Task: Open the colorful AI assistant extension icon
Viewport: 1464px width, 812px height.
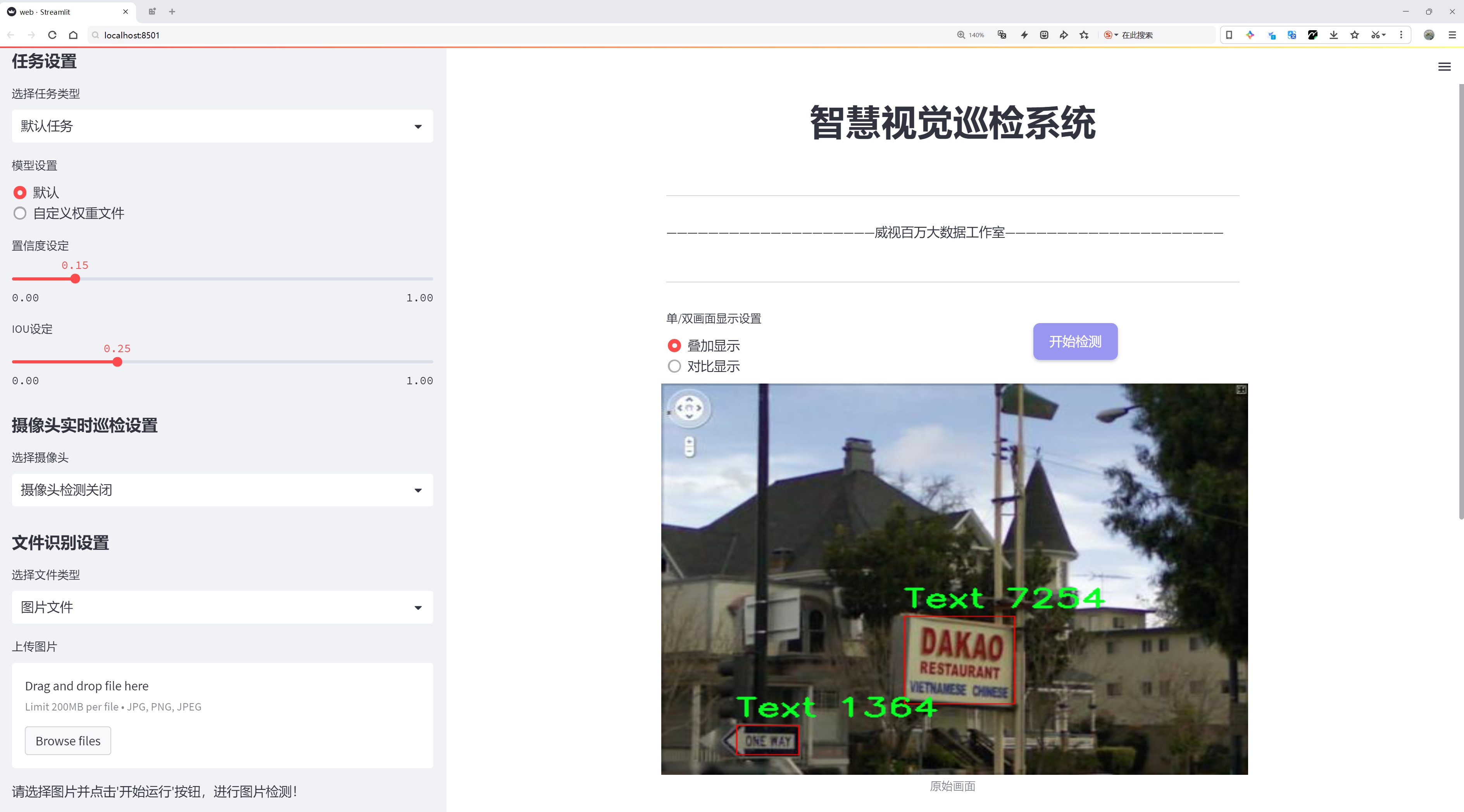Action: (1250, 34)
